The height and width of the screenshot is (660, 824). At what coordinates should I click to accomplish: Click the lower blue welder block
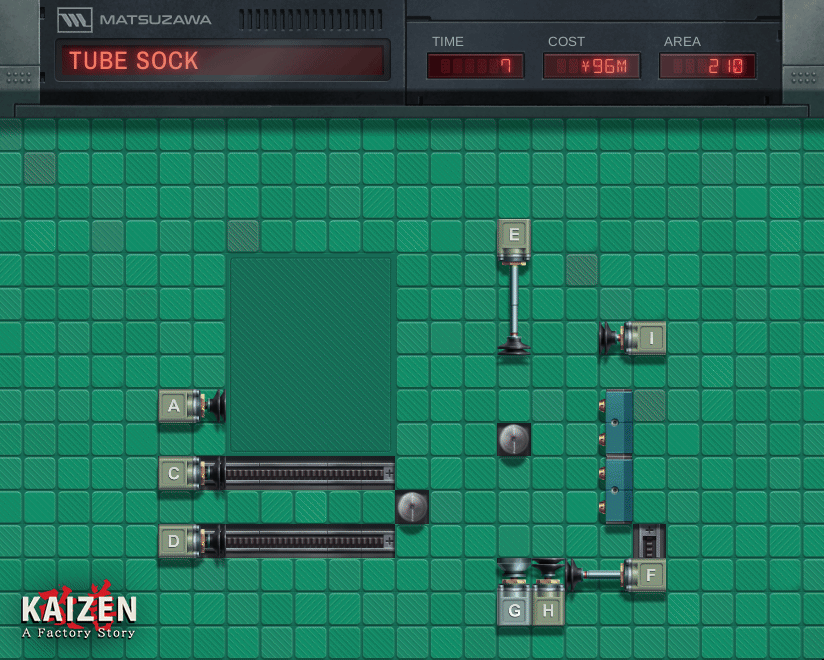point(617,490)
